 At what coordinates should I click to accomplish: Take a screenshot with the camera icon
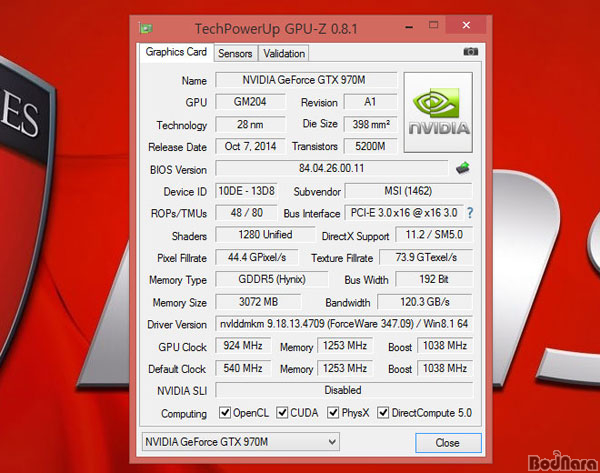(x=470, y=51)
